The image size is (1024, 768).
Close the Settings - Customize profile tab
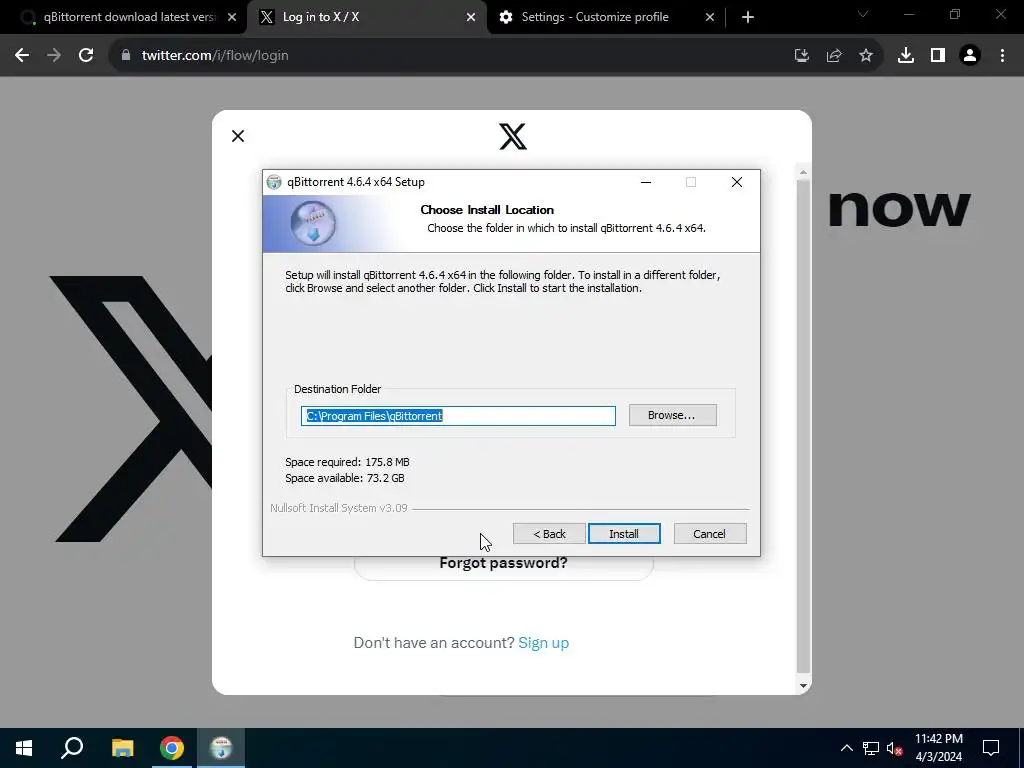coord(710,18)
